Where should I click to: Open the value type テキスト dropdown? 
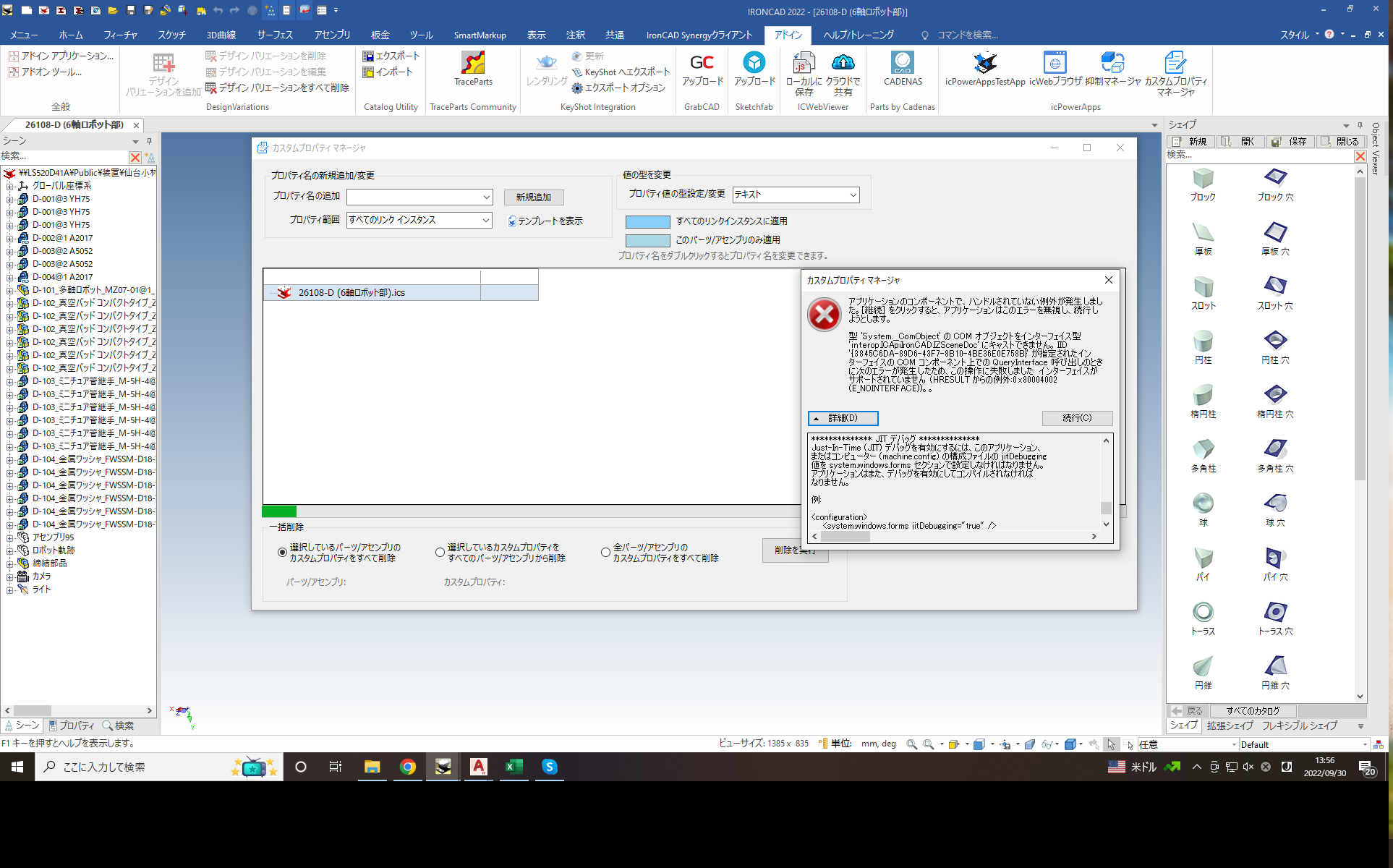(x=853, y=195)
